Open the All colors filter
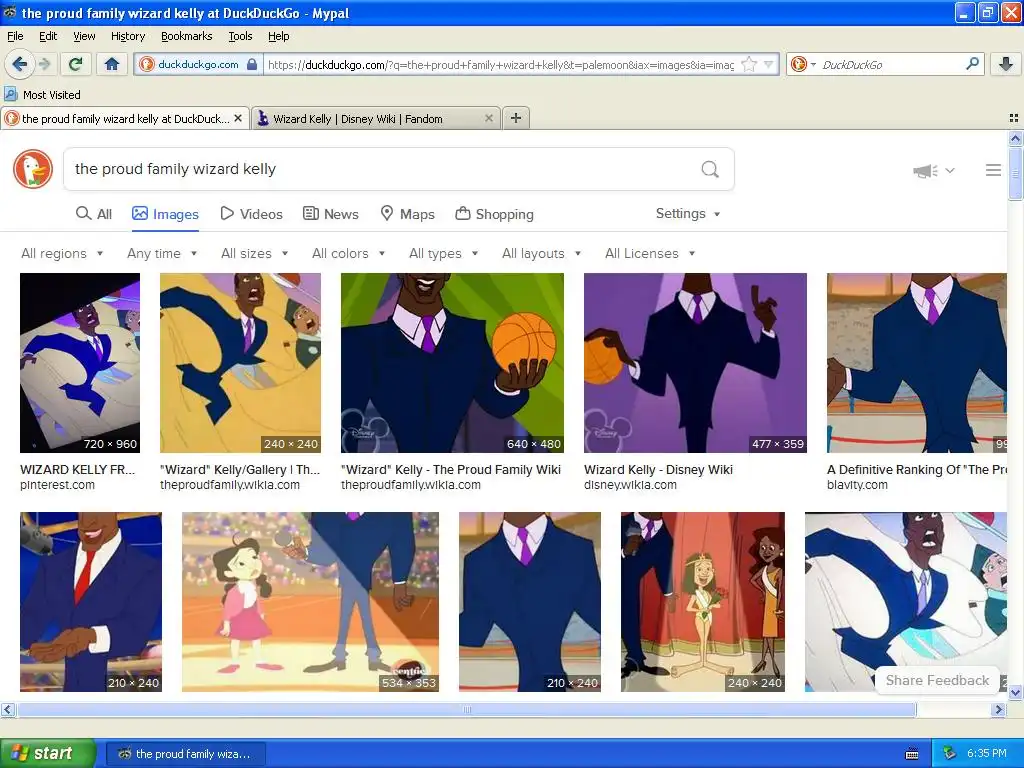This screenshot has width=1024, height=768. pyautogui.click(x=348, y=253)
